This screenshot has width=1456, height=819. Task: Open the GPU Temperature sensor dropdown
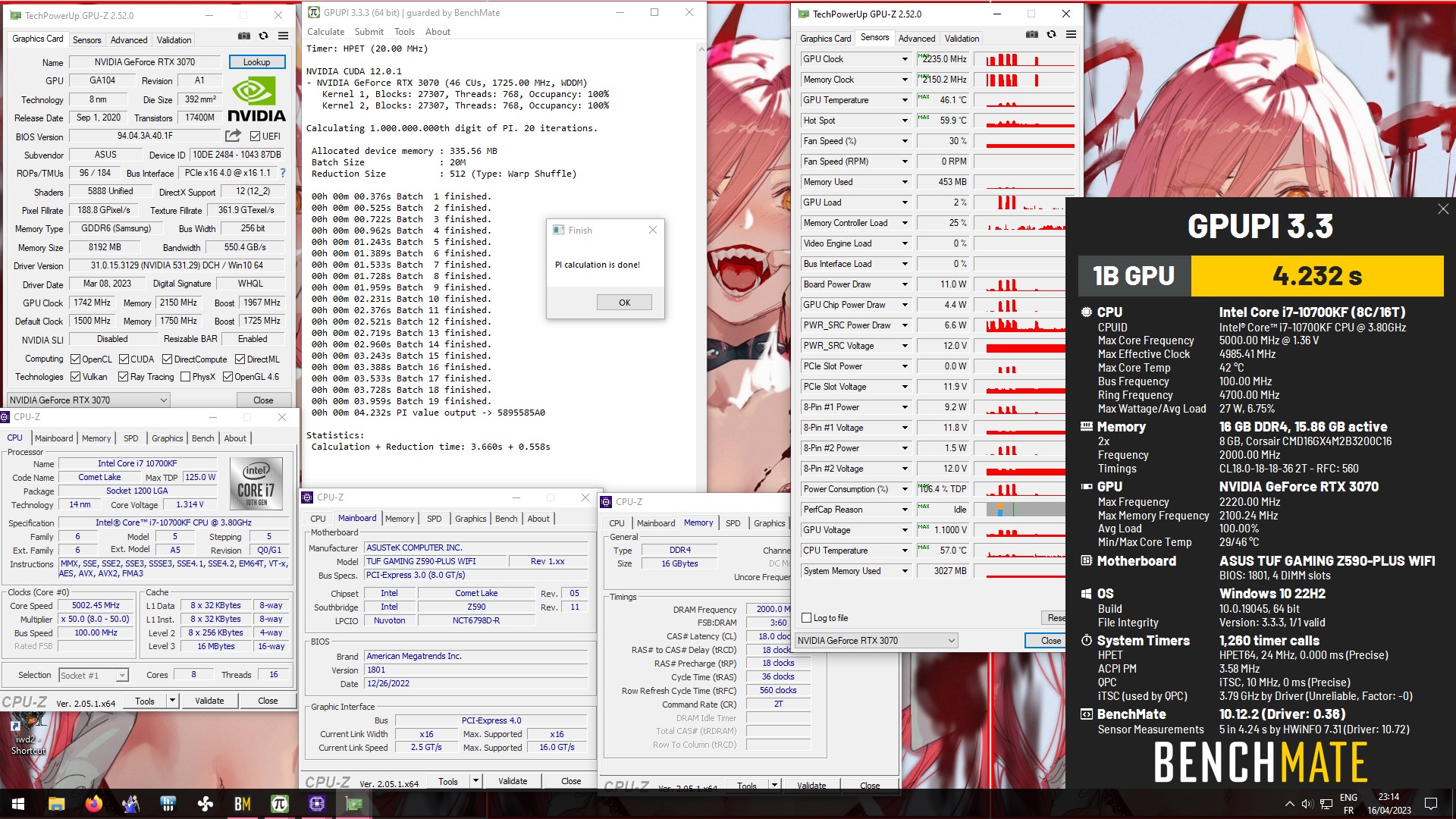click(904, 100)
